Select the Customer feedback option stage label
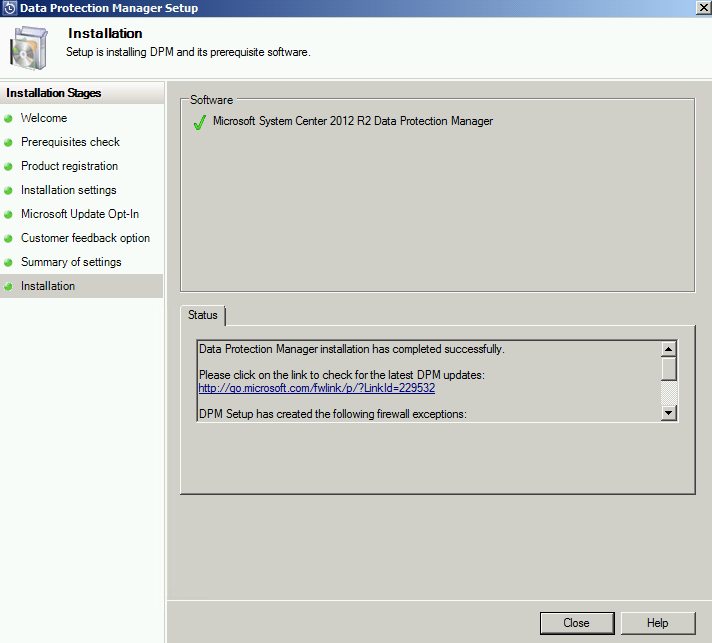The height and width of the screenshot is (643, 712). pos(85,238)
